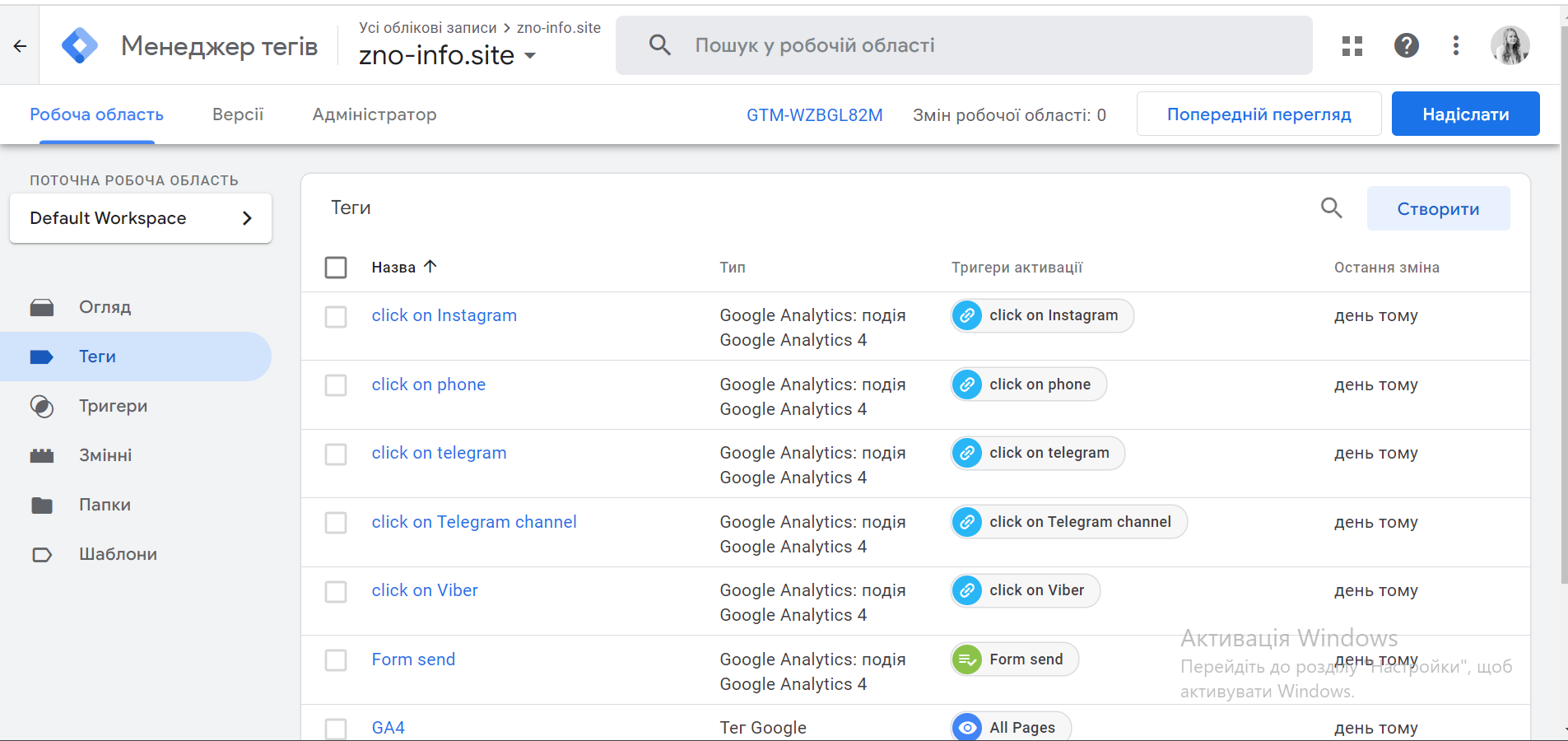1568x741 pixels.
Task: Open the GA4 tag link
Action: (389, 728)
